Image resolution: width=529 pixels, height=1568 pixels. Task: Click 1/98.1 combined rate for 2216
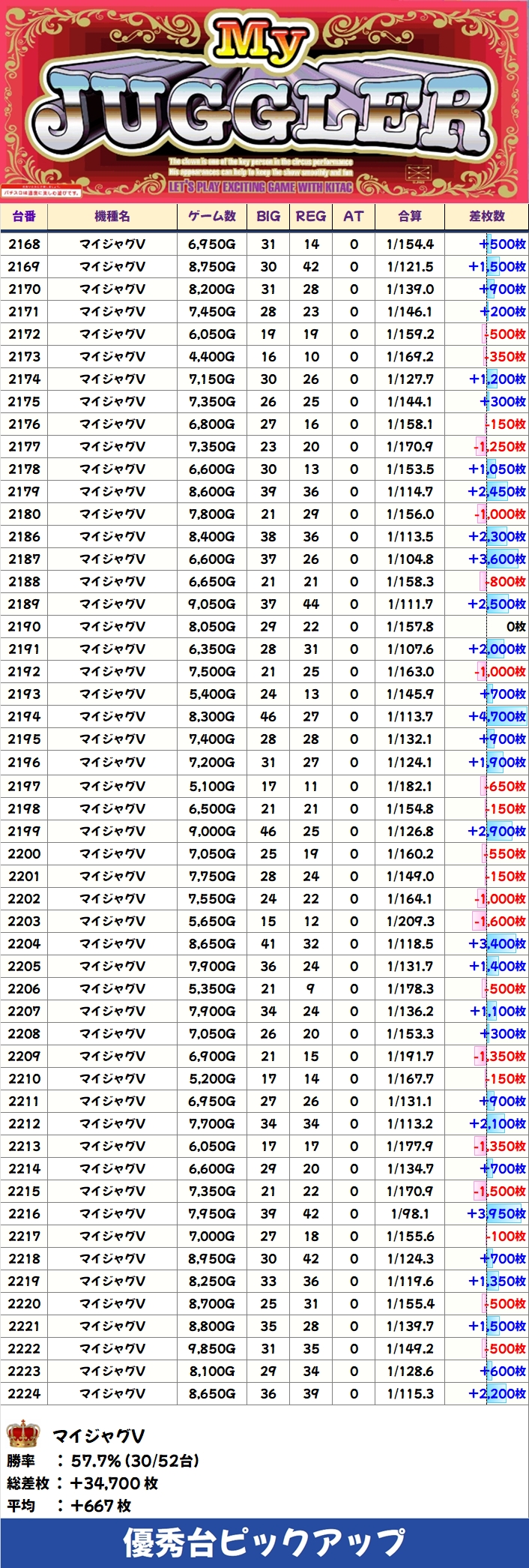point(410,1213)
